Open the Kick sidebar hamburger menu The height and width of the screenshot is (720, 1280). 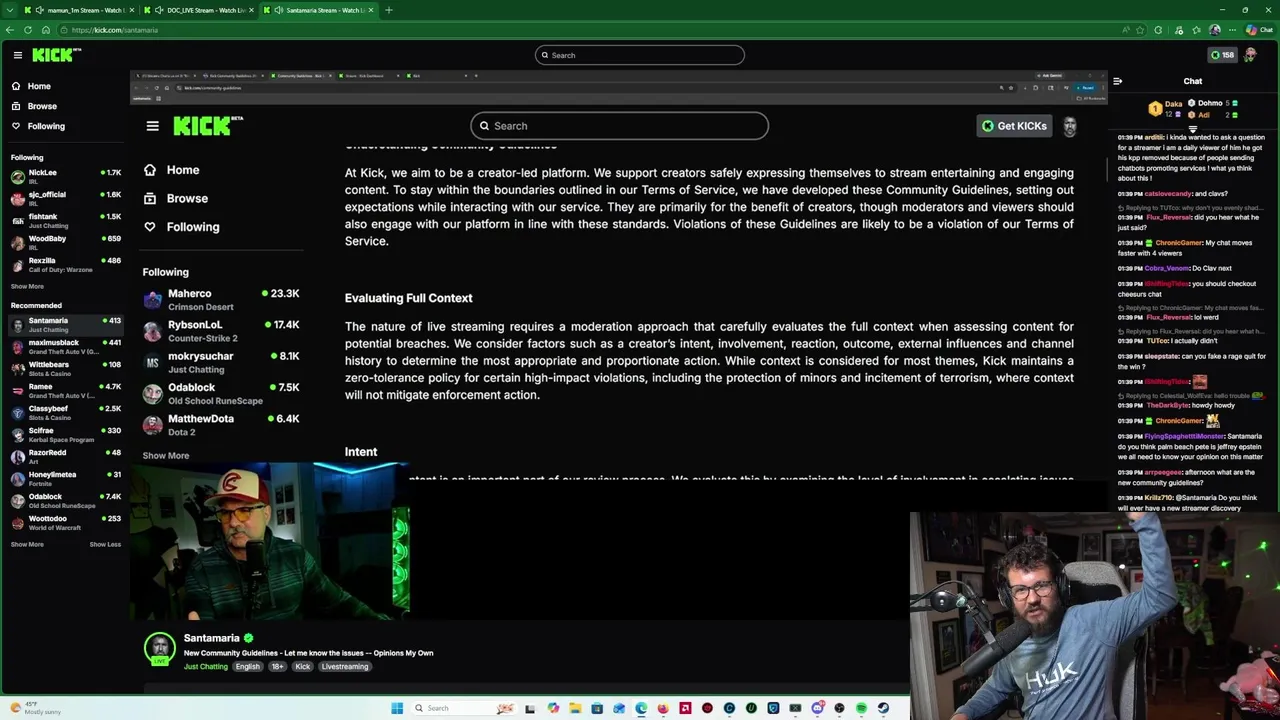coord(17,55)
